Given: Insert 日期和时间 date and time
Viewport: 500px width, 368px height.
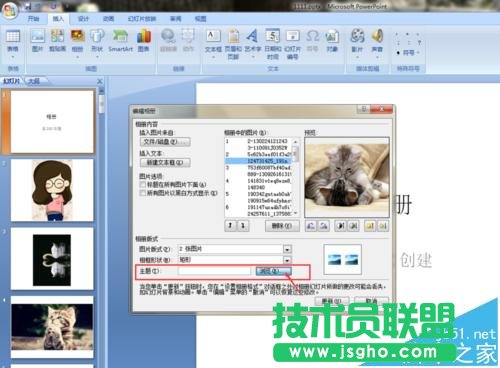Looking at the screenshot, I should [273, 44].
